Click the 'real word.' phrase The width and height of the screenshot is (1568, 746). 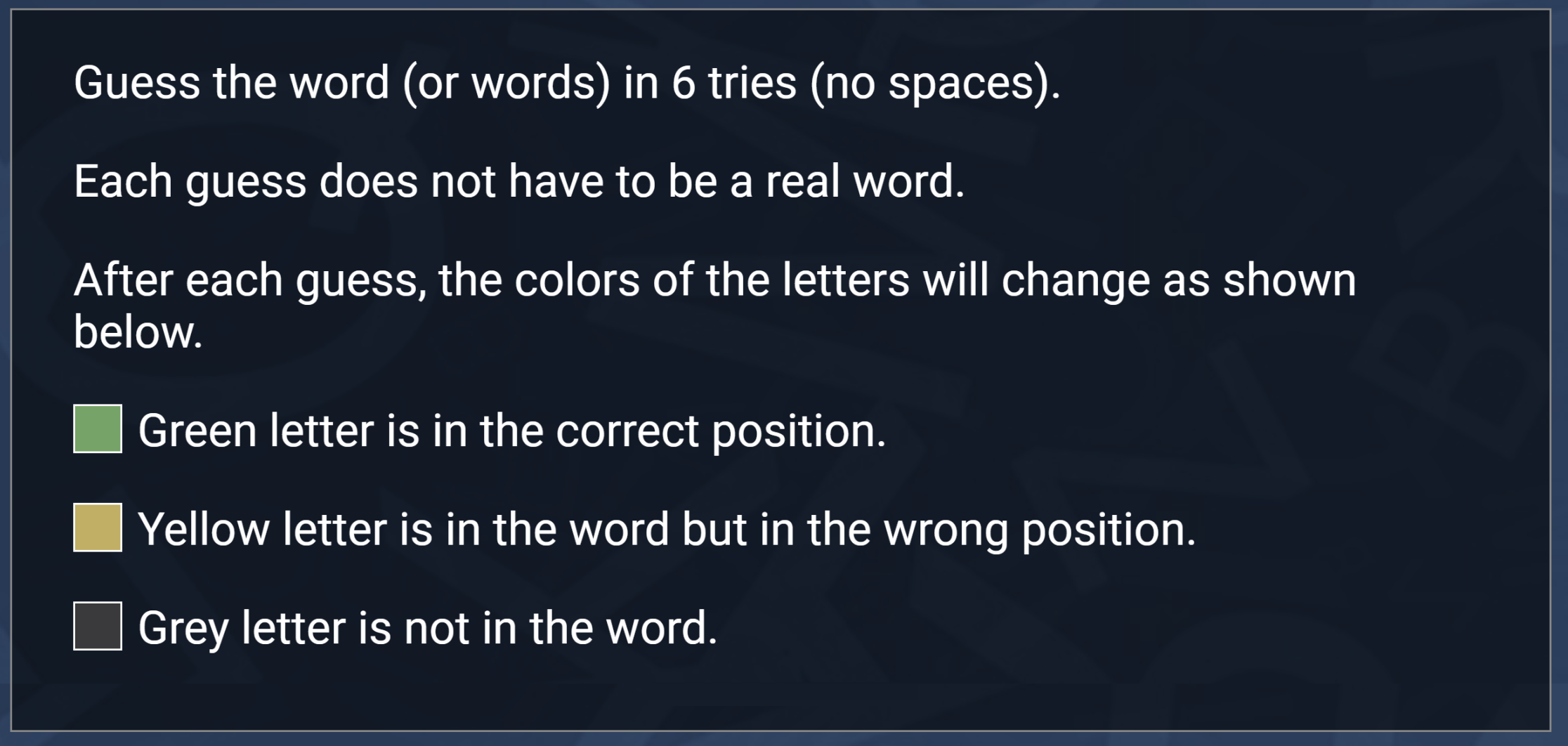click(x=865, y=181)
